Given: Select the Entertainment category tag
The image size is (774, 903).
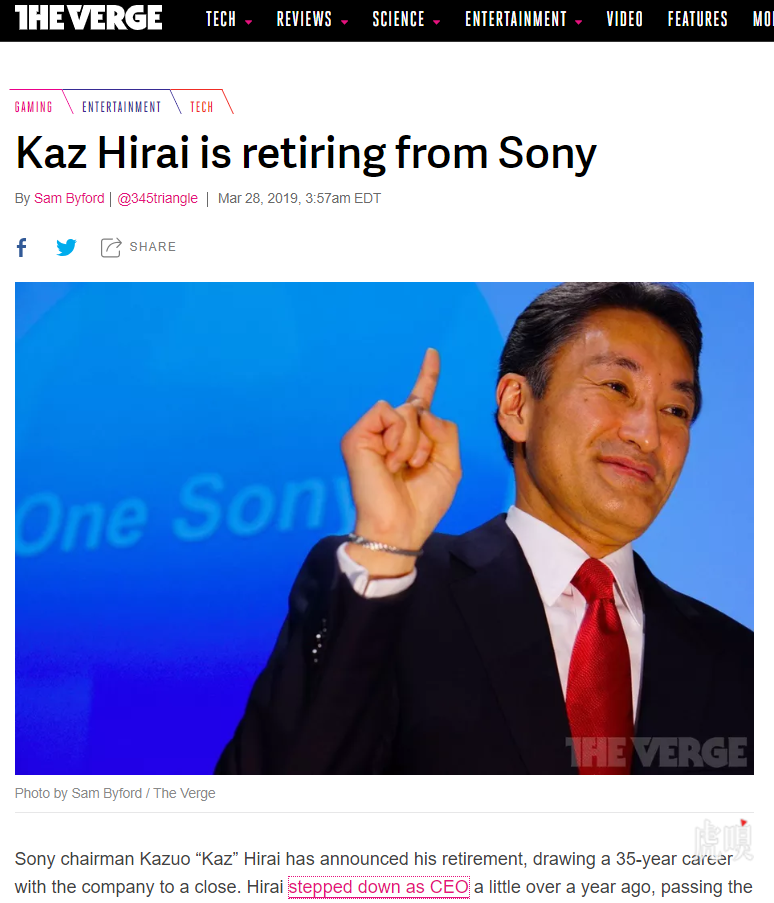Looking at the screenshot, I should point(122,107).
